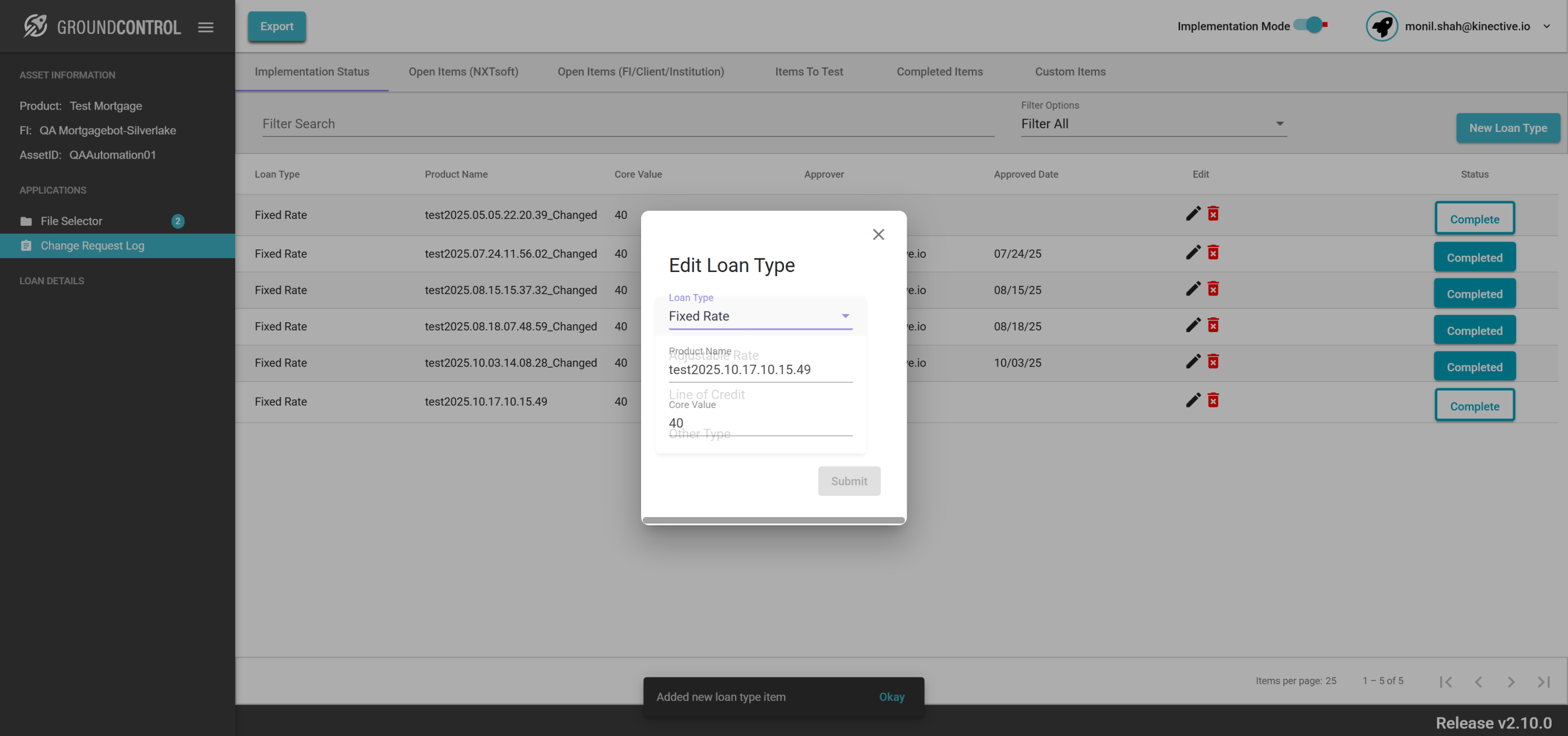Open File Selector in the sidebar
This screenshot has width=1568, height=736.
click(71, 221)
